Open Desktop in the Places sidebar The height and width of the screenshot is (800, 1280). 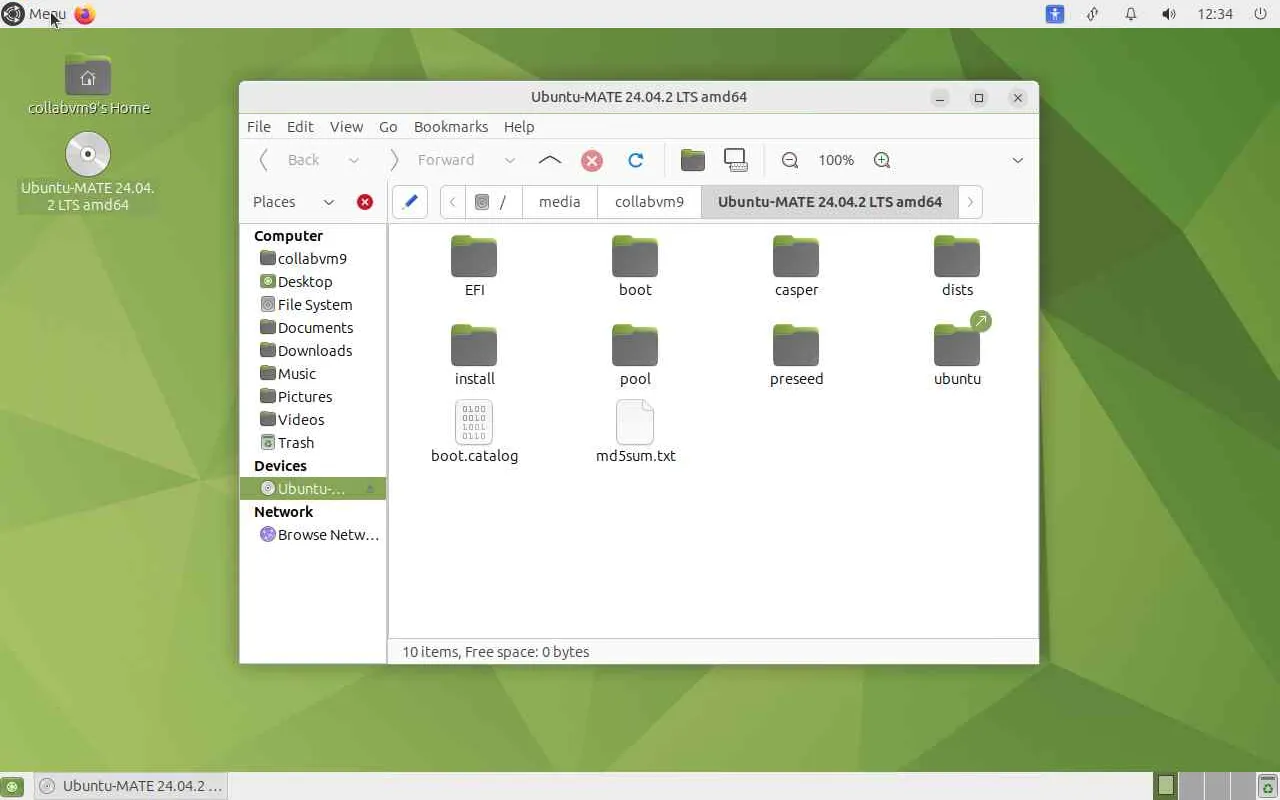point(313,281)
